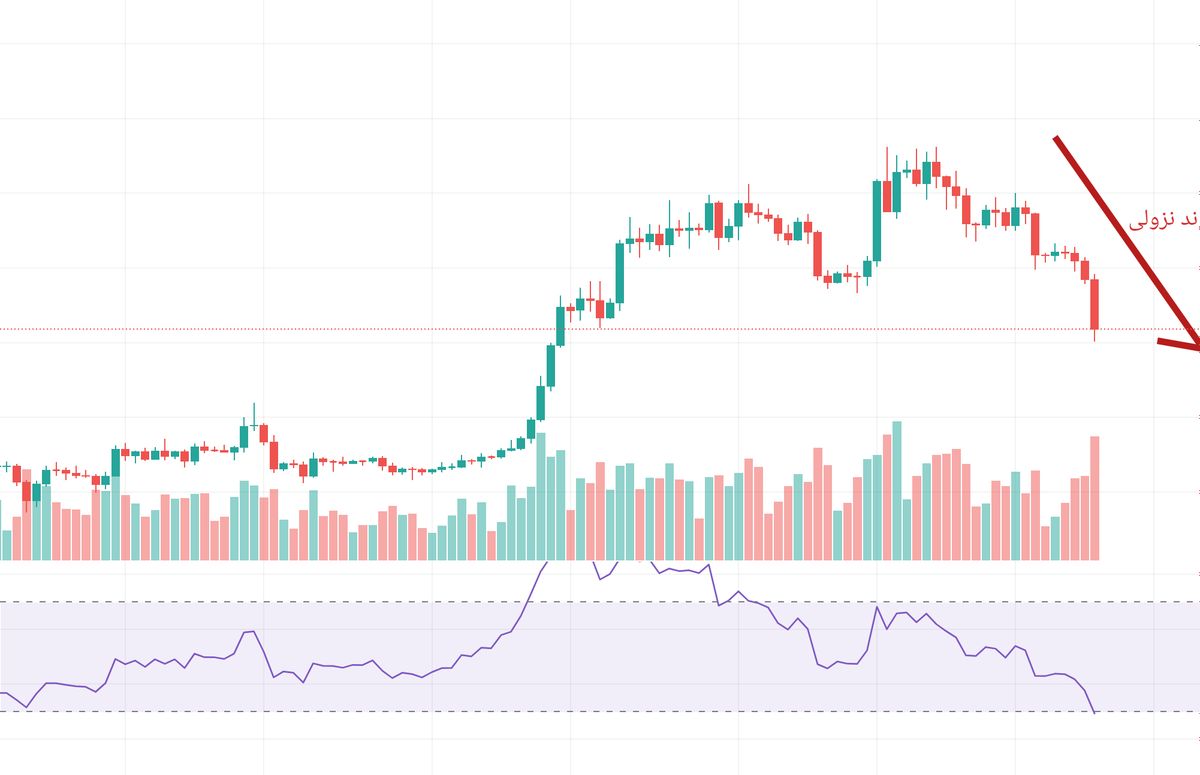Image resolution: width=1200 pixels, height=775 pixels.
Task: Click the tallest green volume bar
Action: tap(896, 490)
